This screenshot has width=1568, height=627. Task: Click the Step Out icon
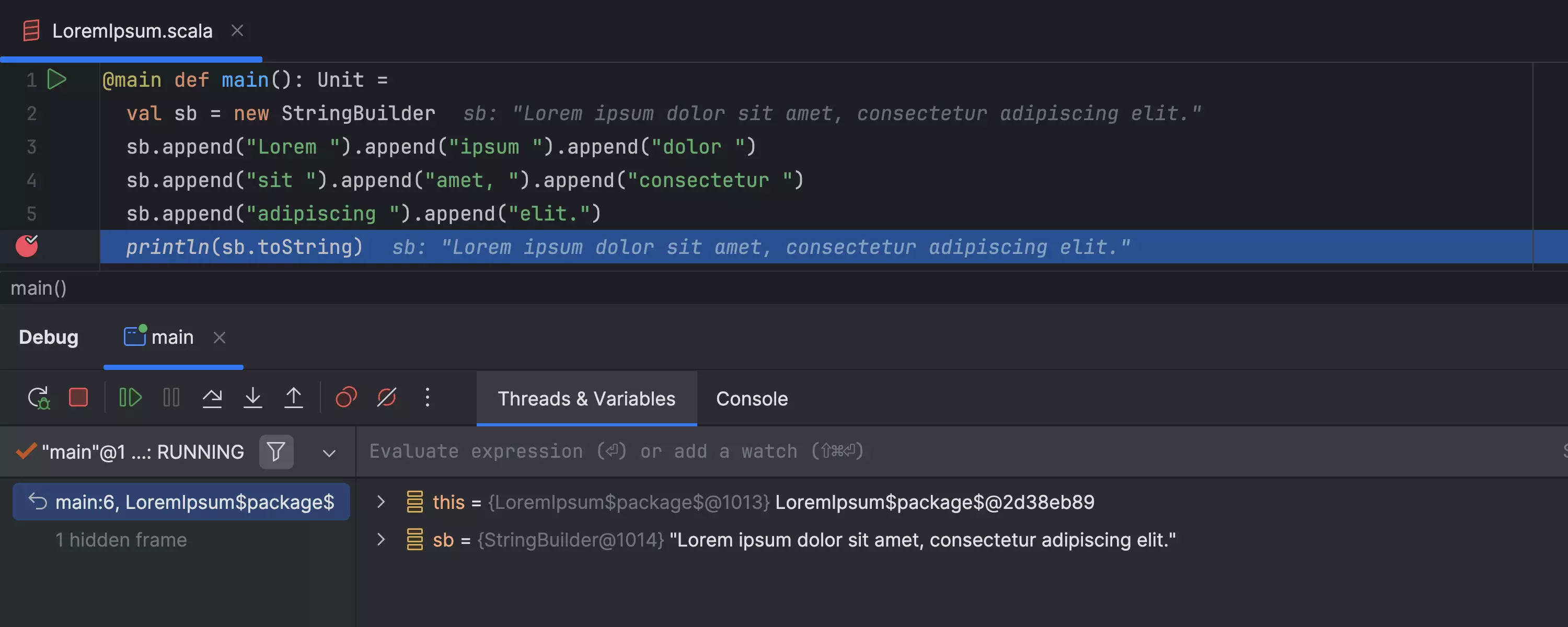coord(293,398)
